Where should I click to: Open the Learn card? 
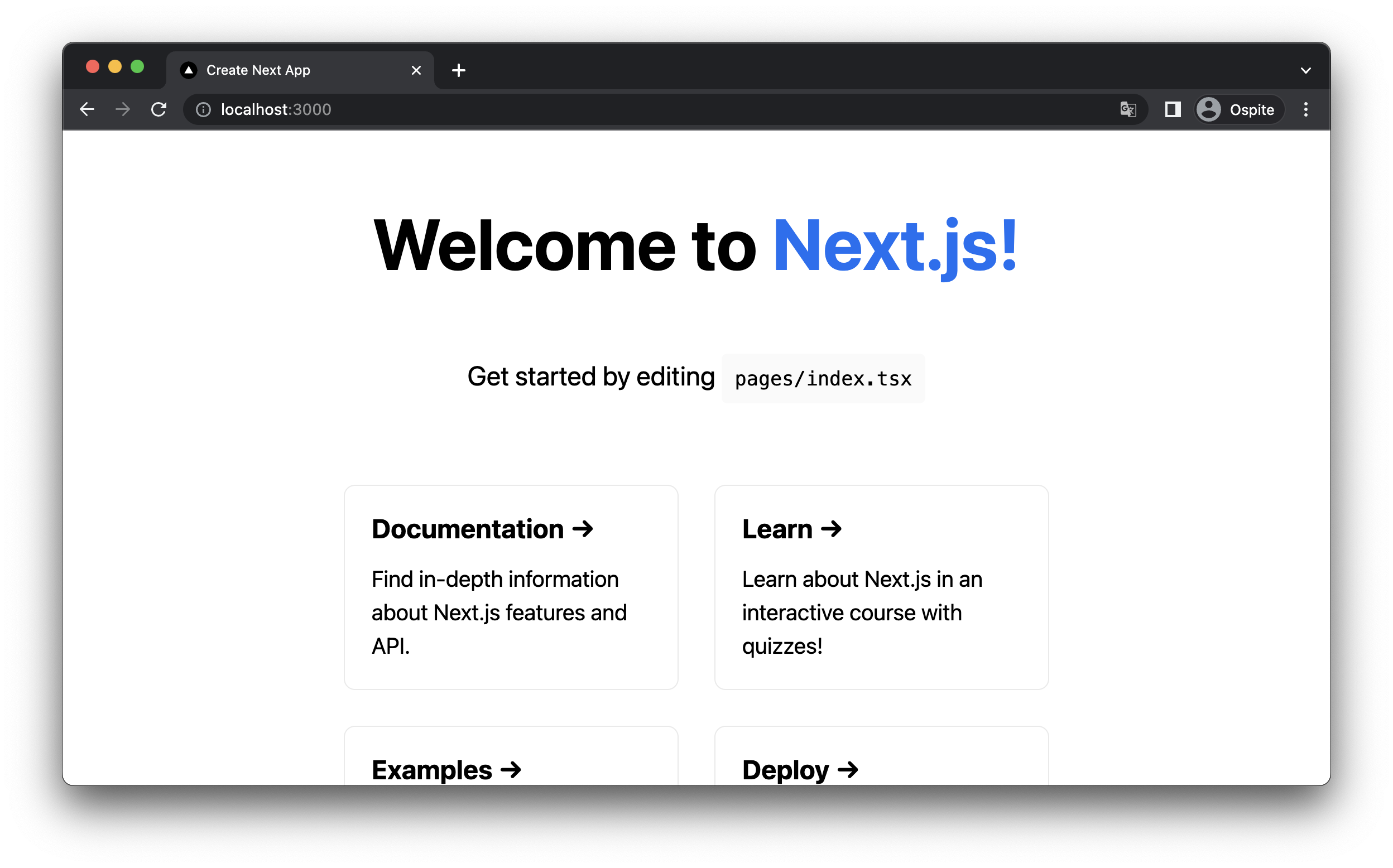881,587
